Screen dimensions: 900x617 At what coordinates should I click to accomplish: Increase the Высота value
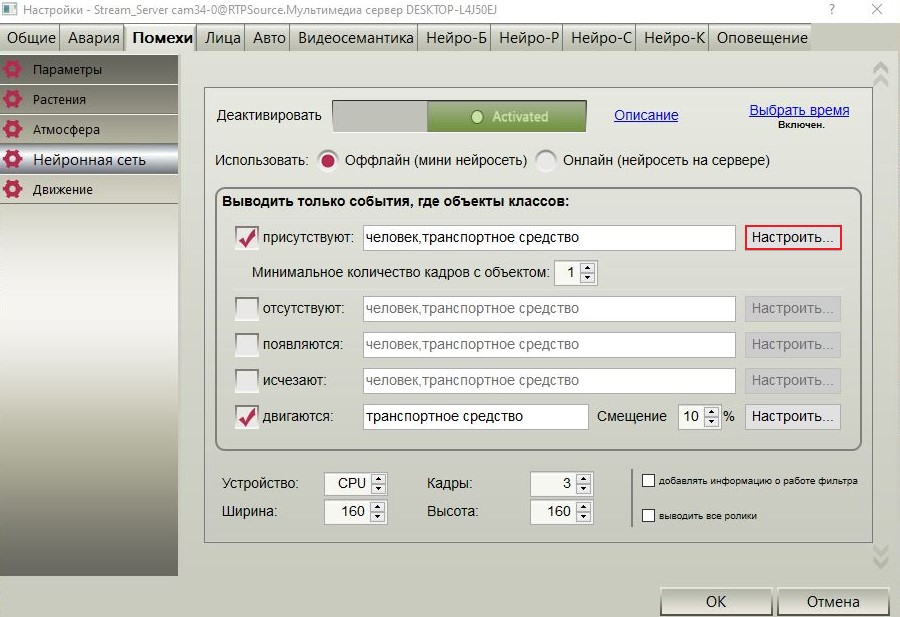[x=583, y=506]
